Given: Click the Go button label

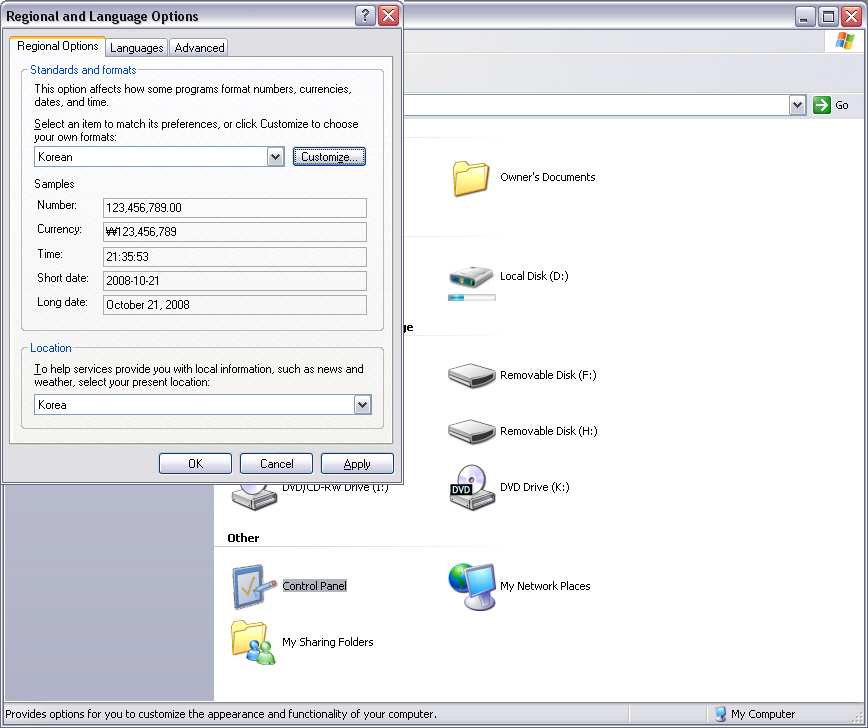Looking at the screenshot, I should tap(841, 105).
